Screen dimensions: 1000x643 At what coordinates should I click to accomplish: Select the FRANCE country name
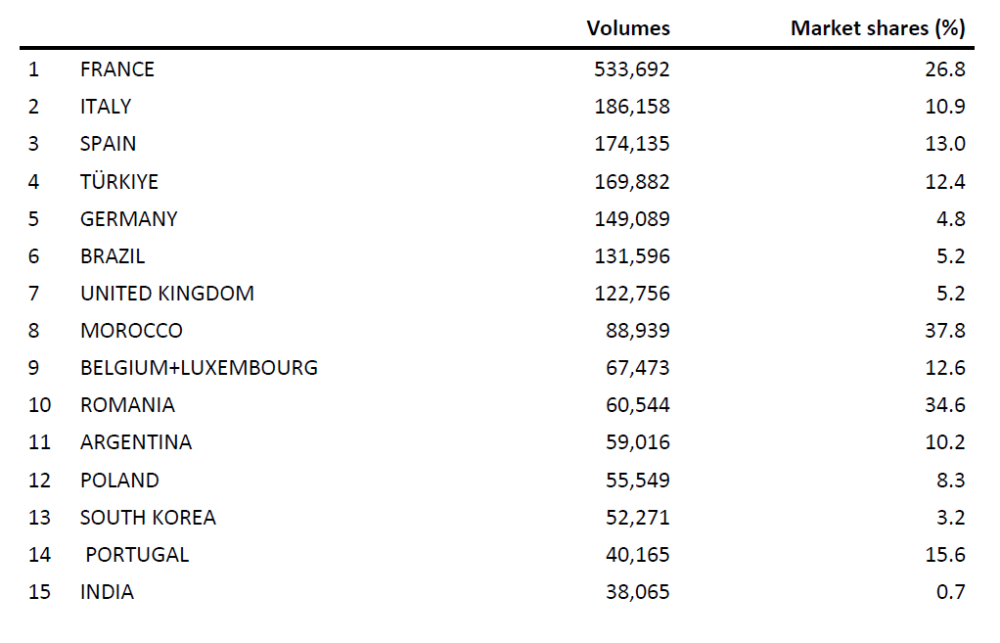[117, 69]
